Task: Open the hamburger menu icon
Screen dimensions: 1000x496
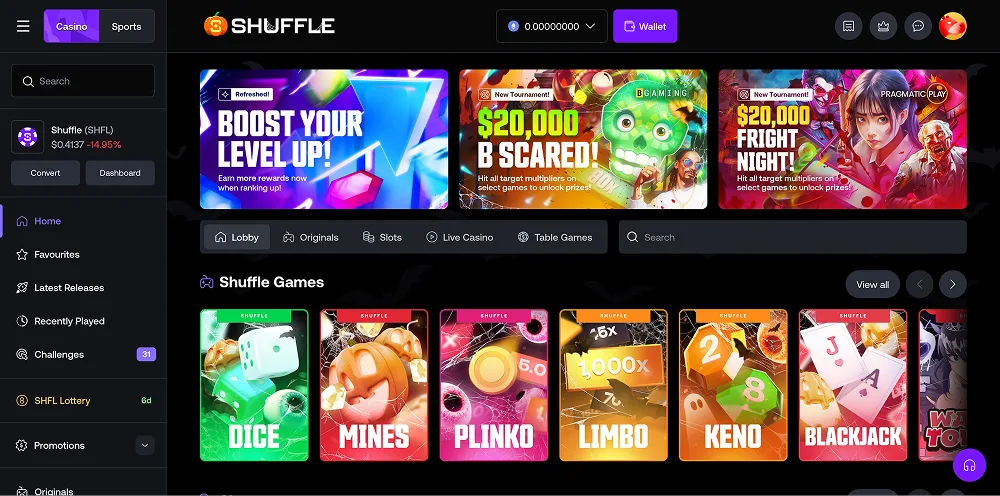Action: pos(23,26)
